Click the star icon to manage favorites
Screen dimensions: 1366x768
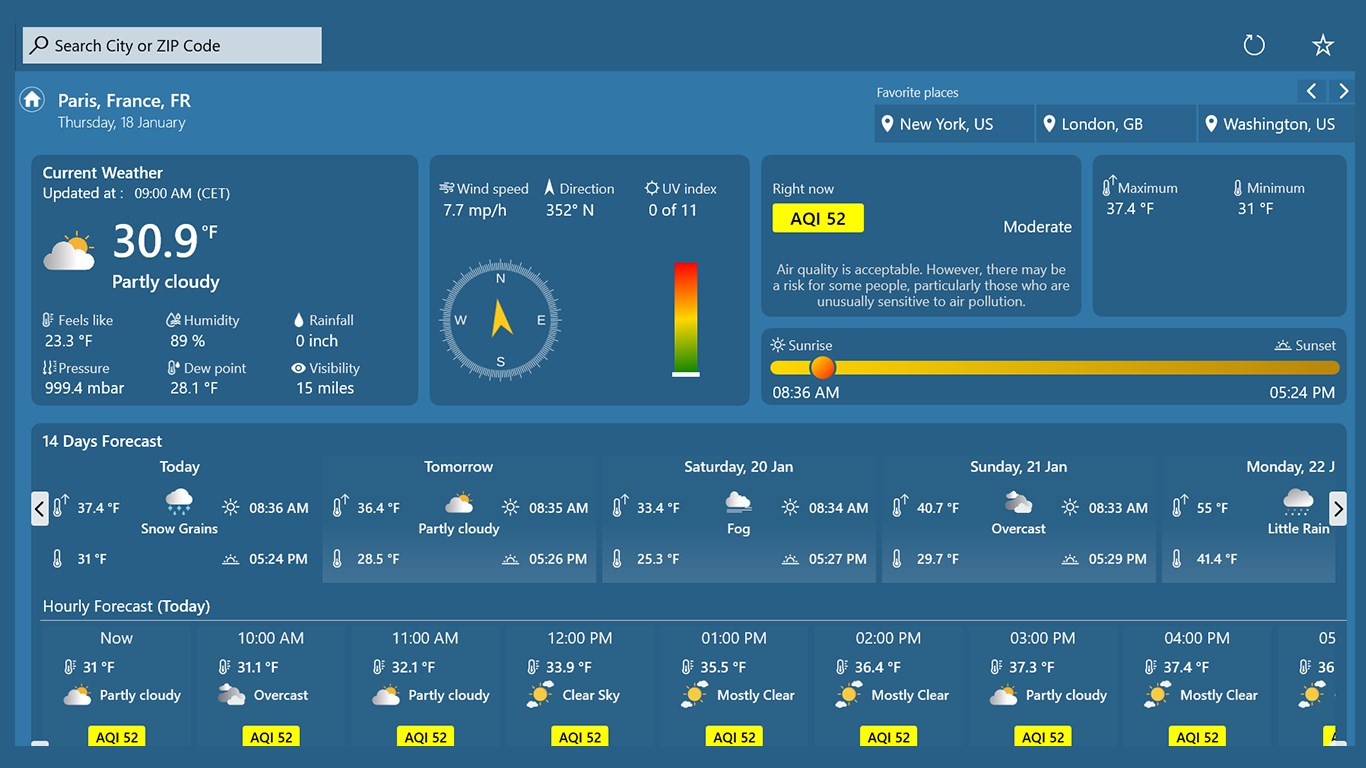pos(1322,44)
